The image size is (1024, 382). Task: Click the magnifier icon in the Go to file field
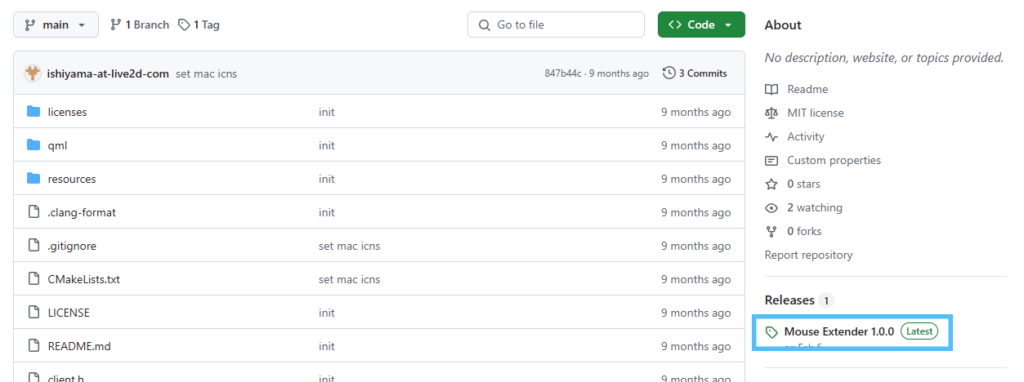[484, 25]
